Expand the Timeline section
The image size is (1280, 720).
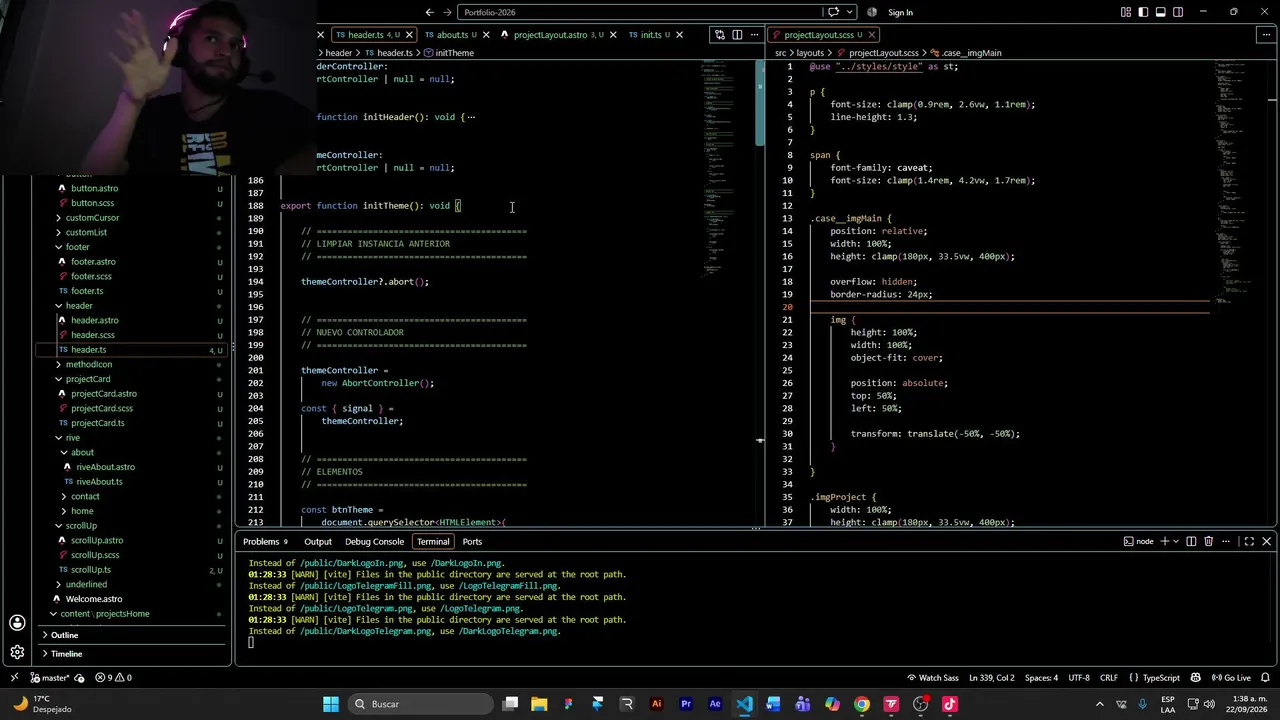[66, 654]
